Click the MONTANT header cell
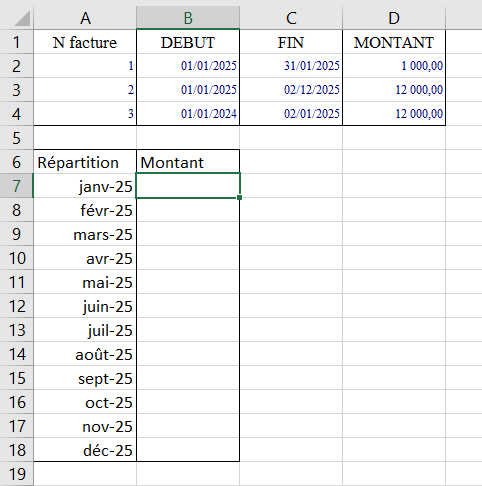 [394, 42]
